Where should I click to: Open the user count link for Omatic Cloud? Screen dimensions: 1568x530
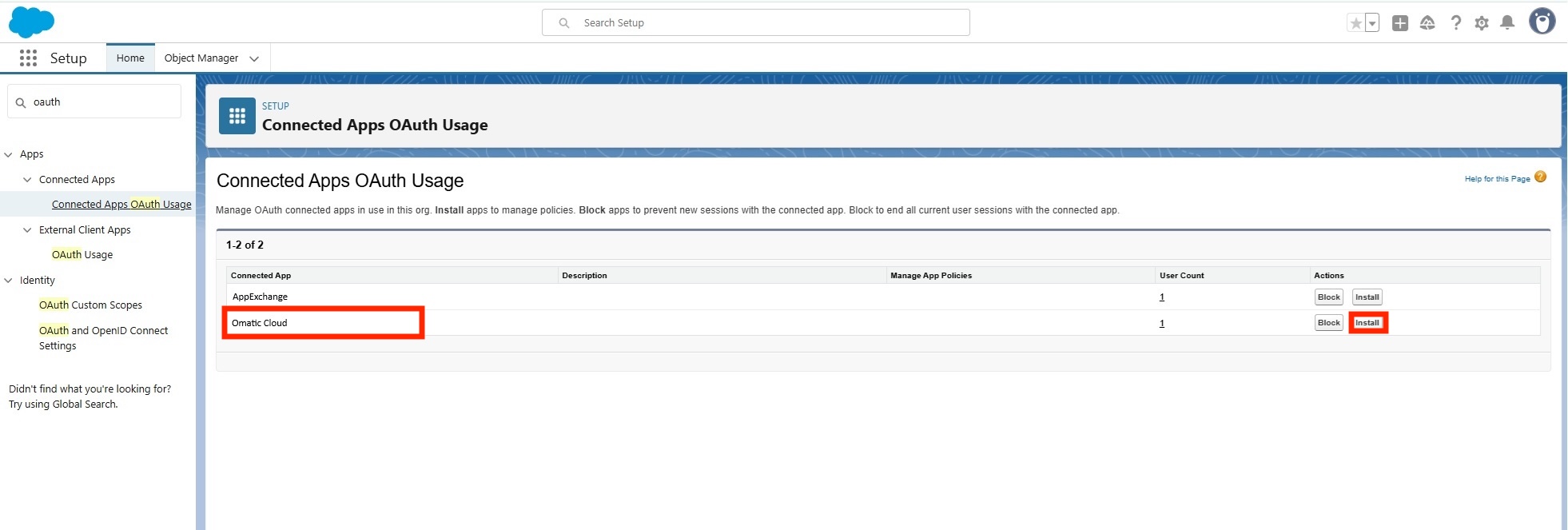click(x=1162, y=324)
